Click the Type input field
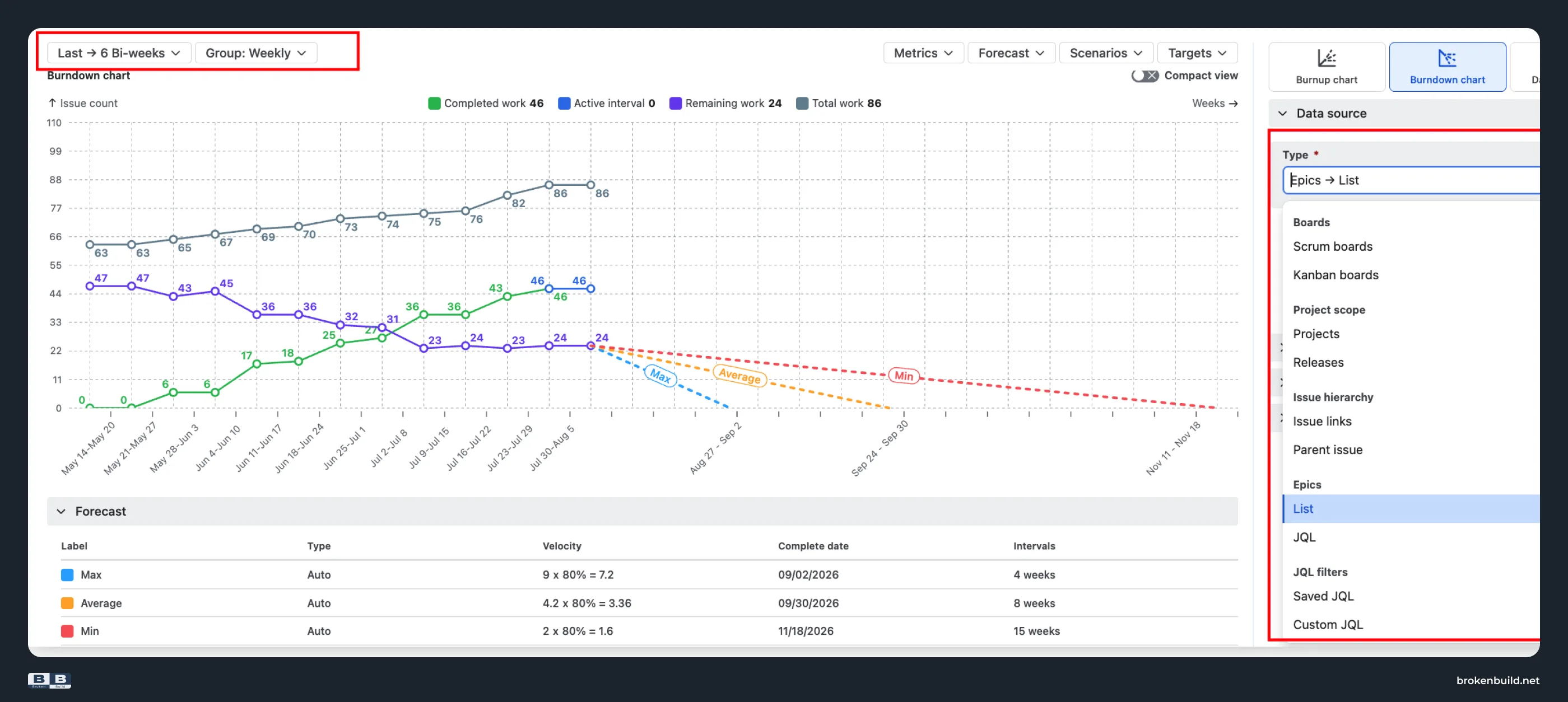The image size is (1568, 702). tap(1411, 181)
